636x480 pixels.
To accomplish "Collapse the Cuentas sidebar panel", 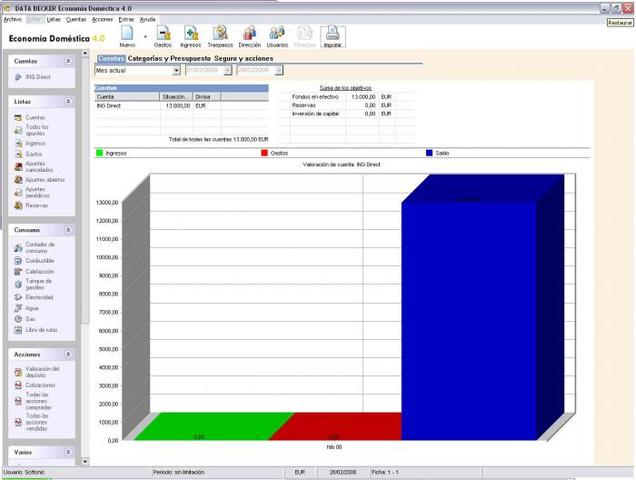I will click(68, 61).
